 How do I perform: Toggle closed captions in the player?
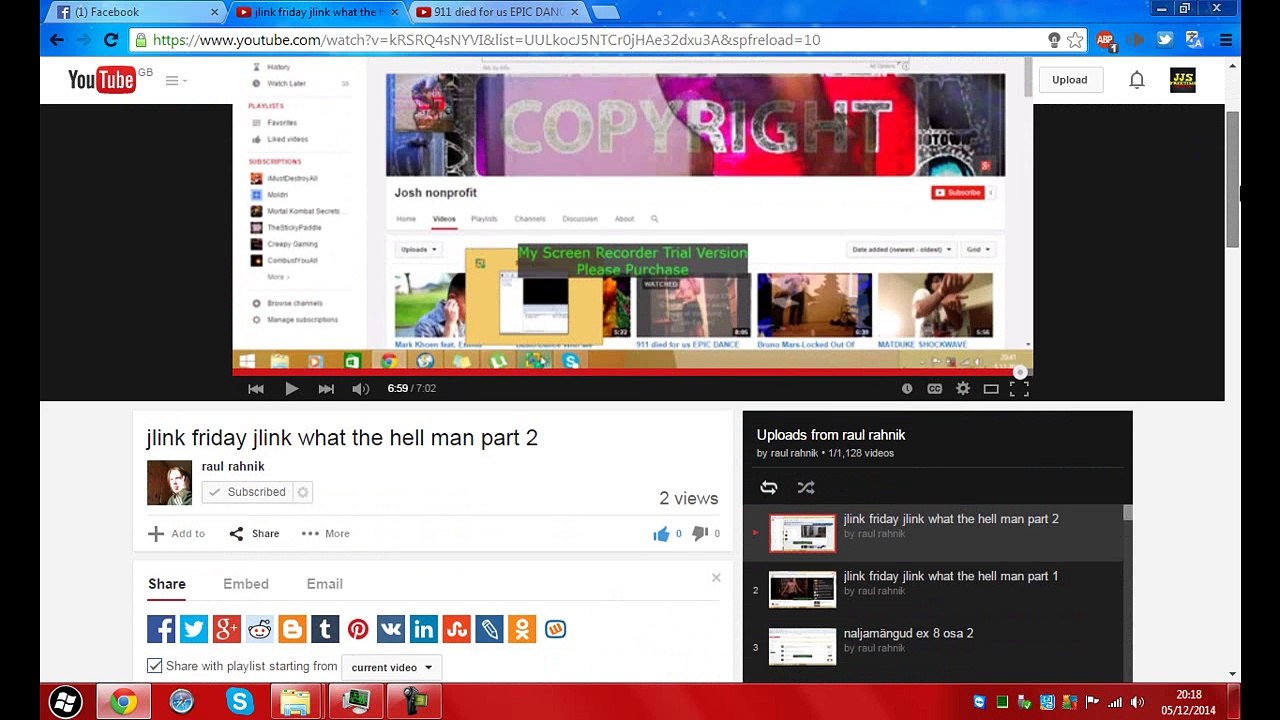click(x=935, y=389)
